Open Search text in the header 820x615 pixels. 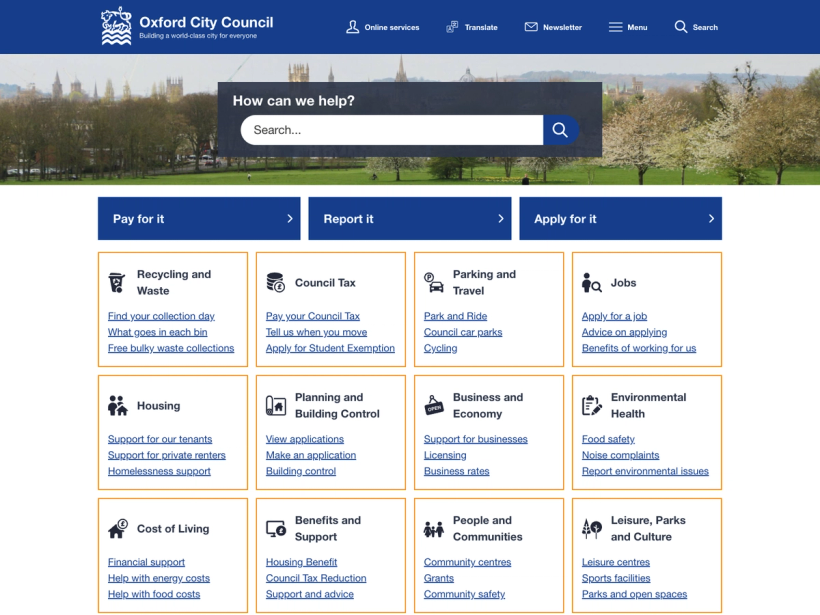705,27
